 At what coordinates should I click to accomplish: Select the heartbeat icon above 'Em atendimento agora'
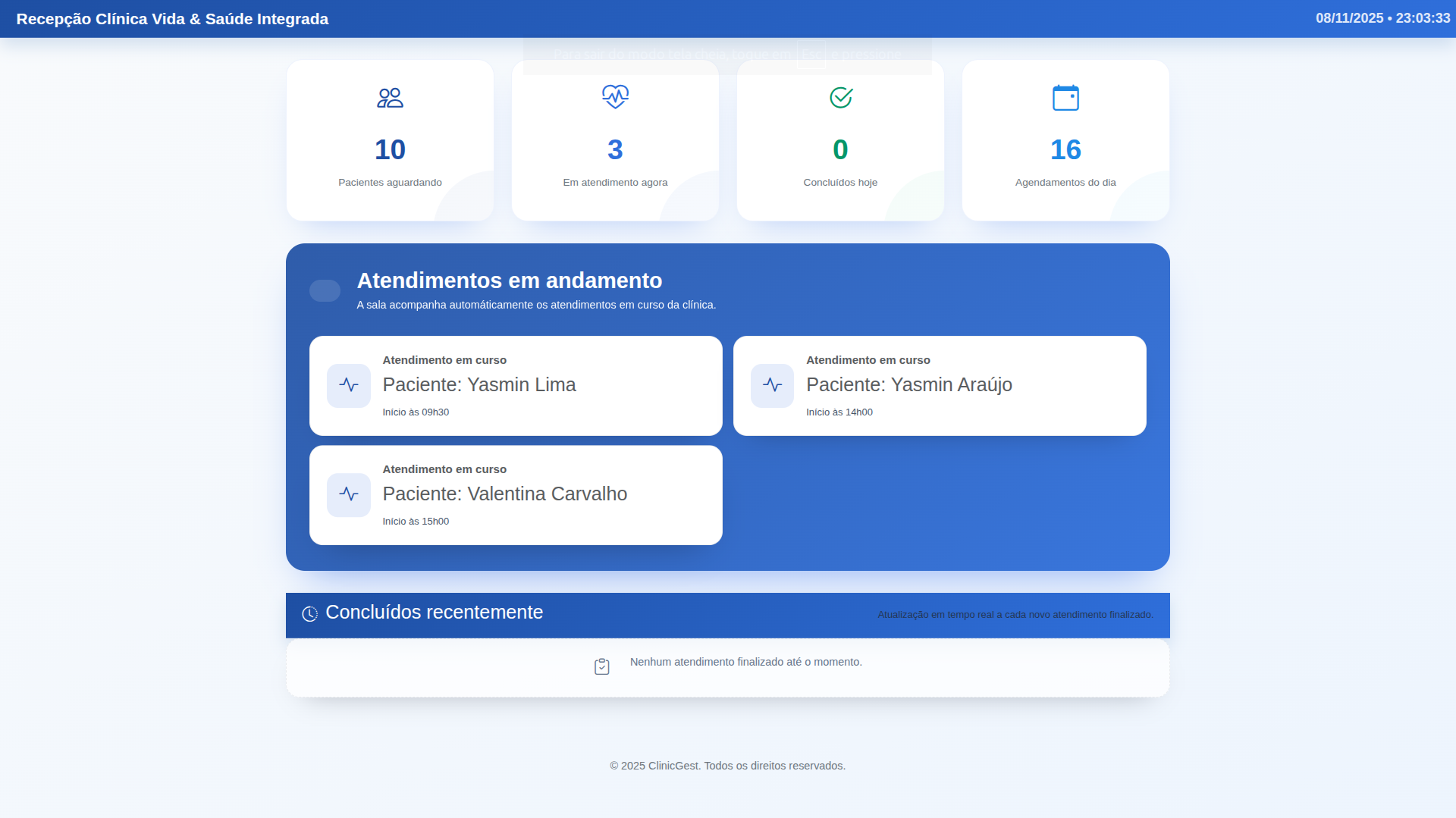pyautogui.click(x=614, y=97)
